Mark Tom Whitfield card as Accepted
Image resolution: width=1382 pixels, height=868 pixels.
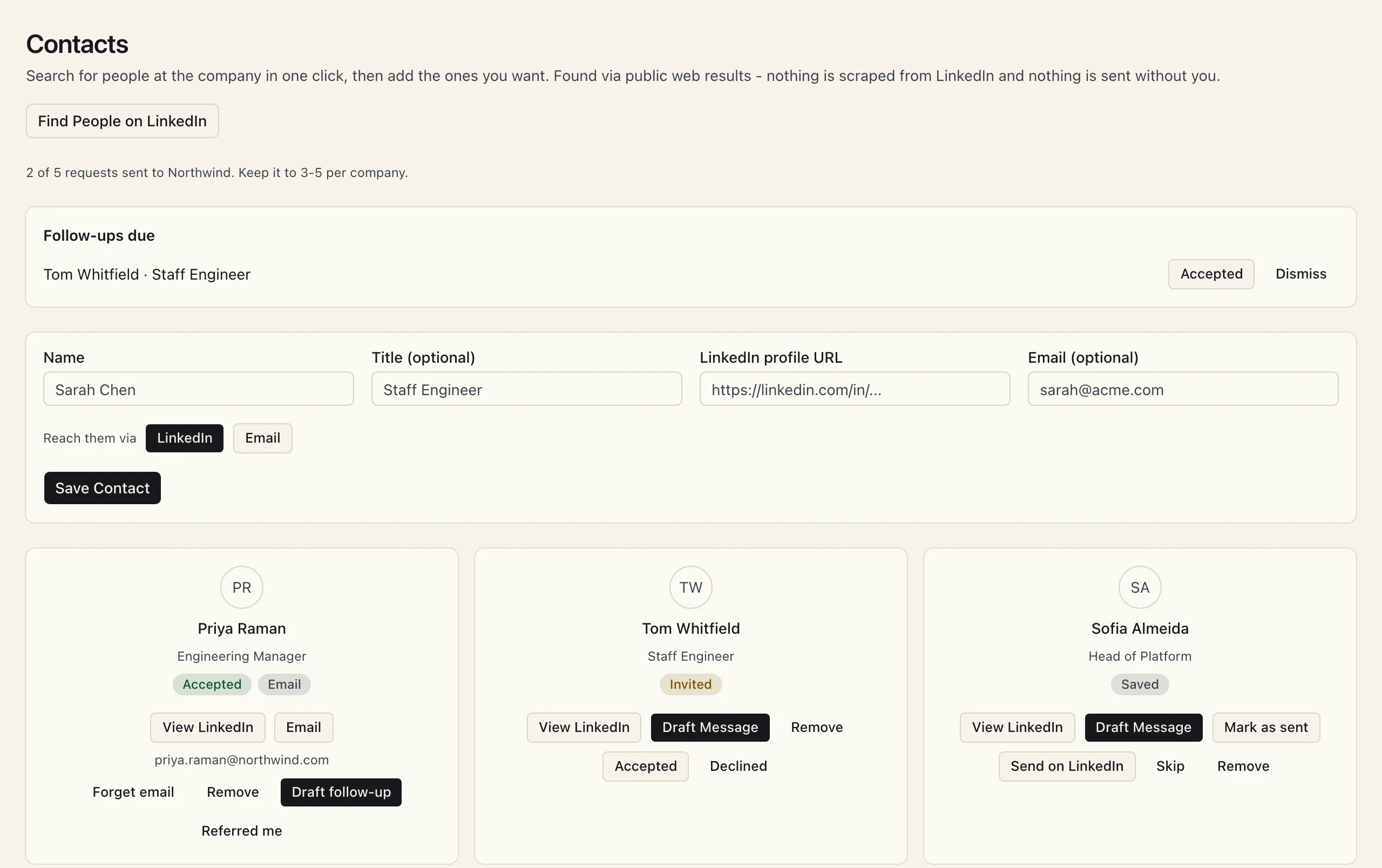(x=646, y=767)
